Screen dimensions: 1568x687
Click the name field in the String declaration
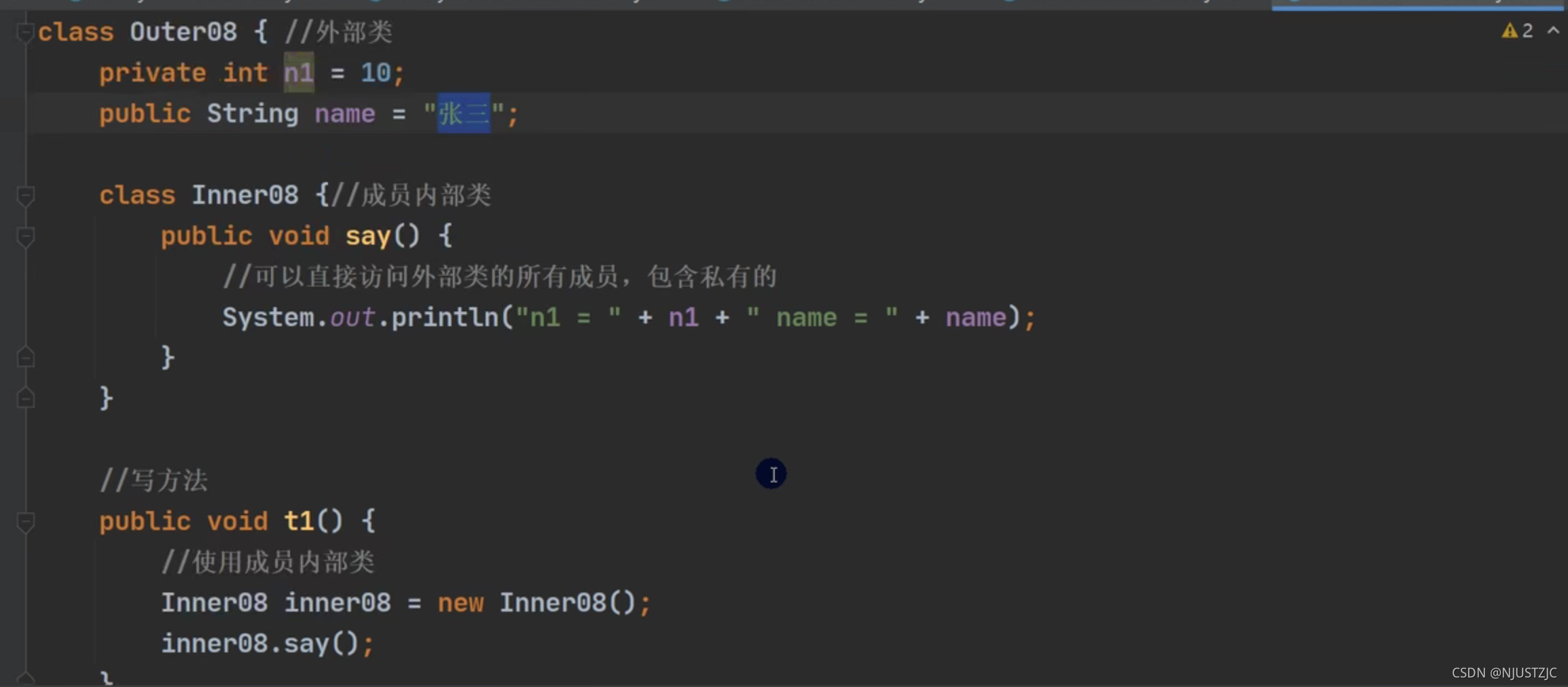pyautogui.click(x=344, y=113)
